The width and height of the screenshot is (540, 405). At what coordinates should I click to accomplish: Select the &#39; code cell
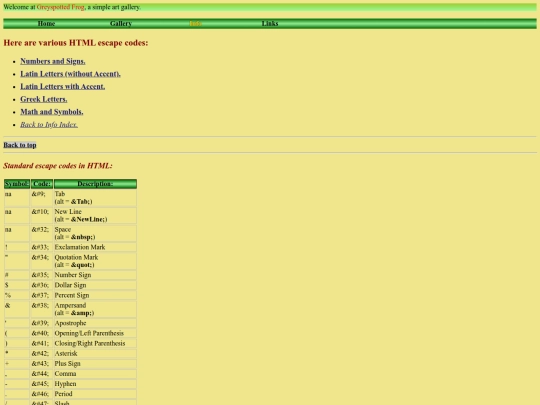coord(42,323)
